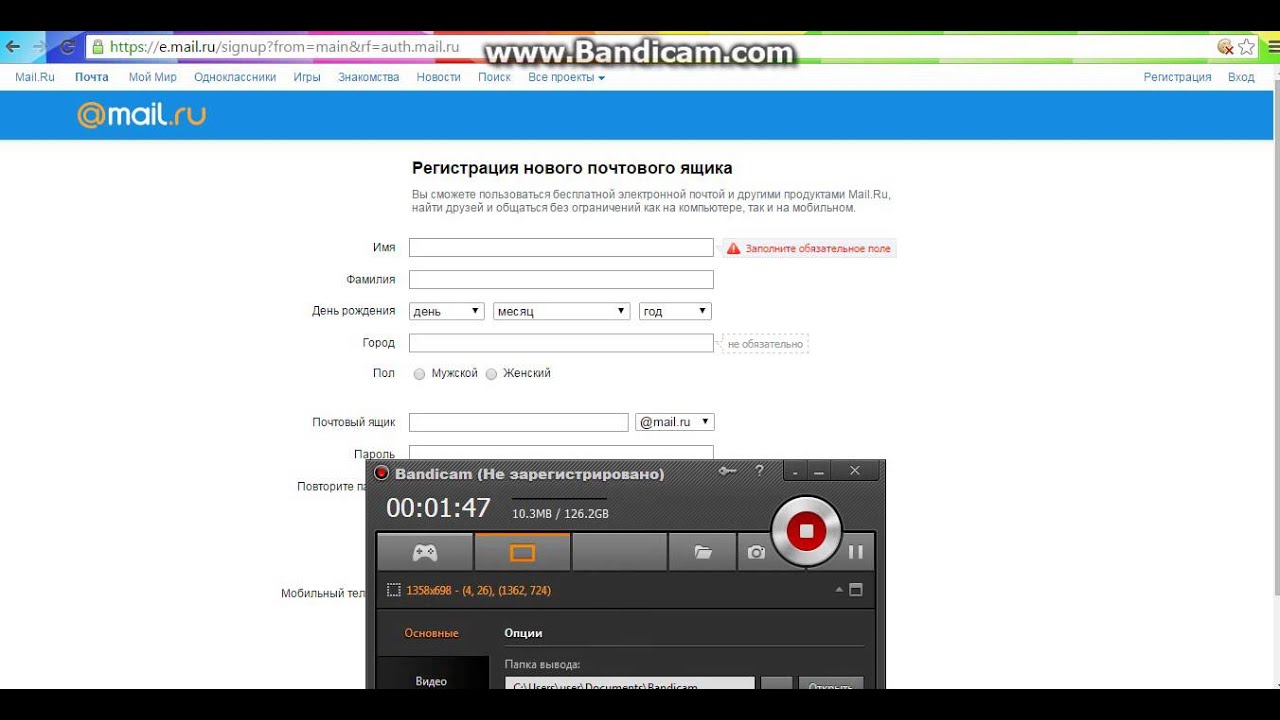1280x720 pixels.
Task: Click the Город input field
Action: [x=561, y=343]
